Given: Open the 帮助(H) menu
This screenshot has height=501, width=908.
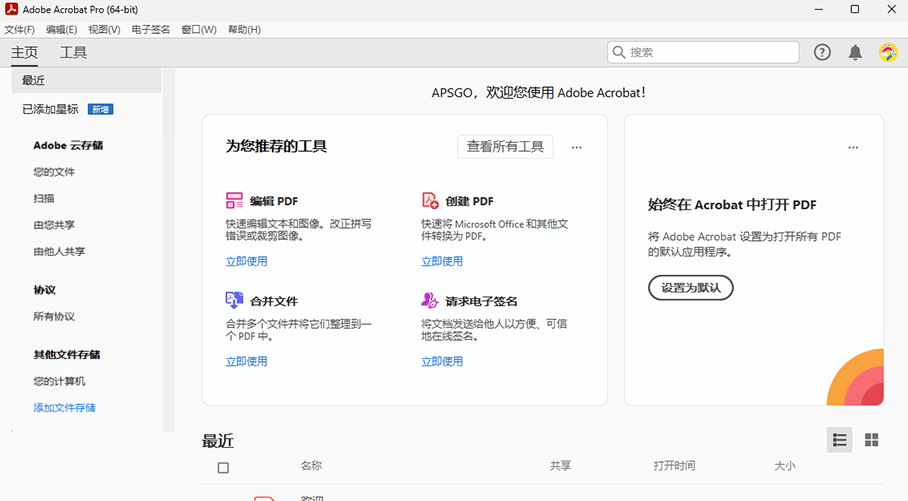Looking at the screenshot, I should point(244,30).
